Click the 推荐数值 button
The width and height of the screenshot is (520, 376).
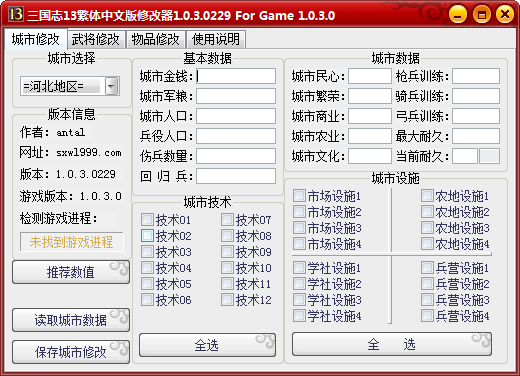click(x=71, y=272)
